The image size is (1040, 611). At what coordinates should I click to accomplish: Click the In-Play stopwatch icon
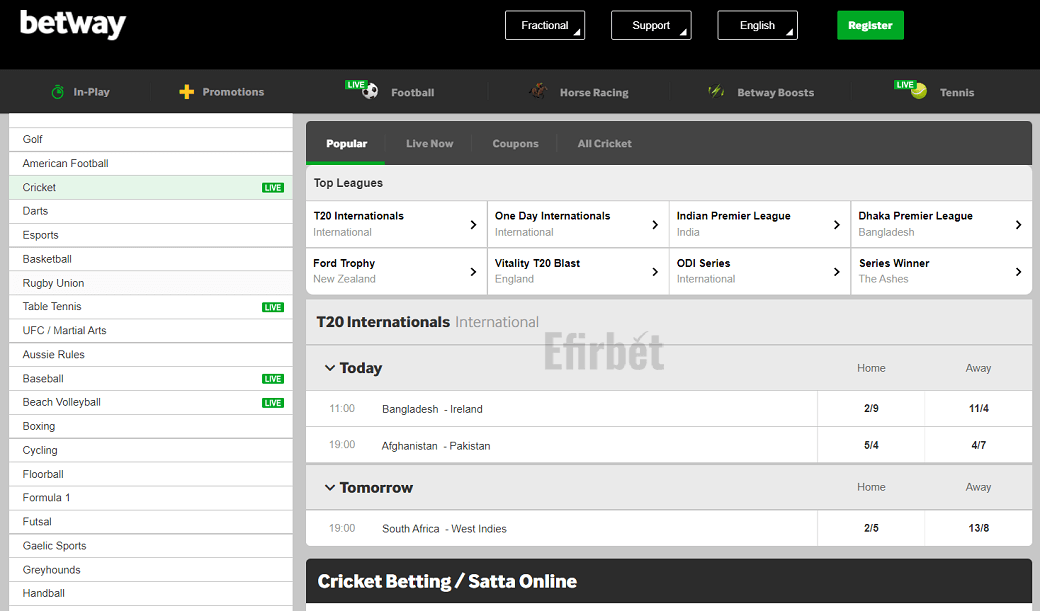click(x=58, y=92)
